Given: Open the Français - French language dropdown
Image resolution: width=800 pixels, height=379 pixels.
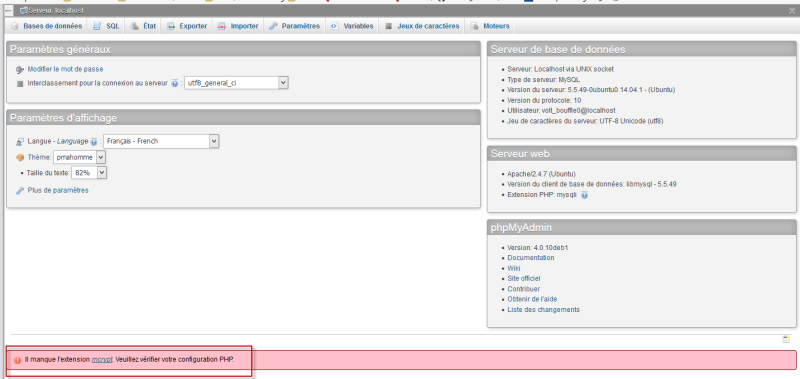Looking at the screenshot, I should tap(161, 141).
